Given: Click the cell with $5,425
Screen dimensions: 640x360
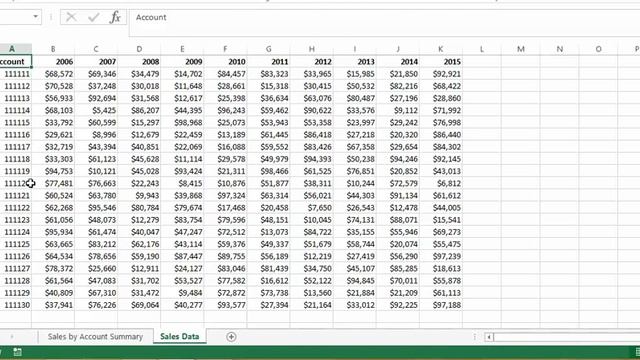Looking at the screenshot, I should coord(96,110).
